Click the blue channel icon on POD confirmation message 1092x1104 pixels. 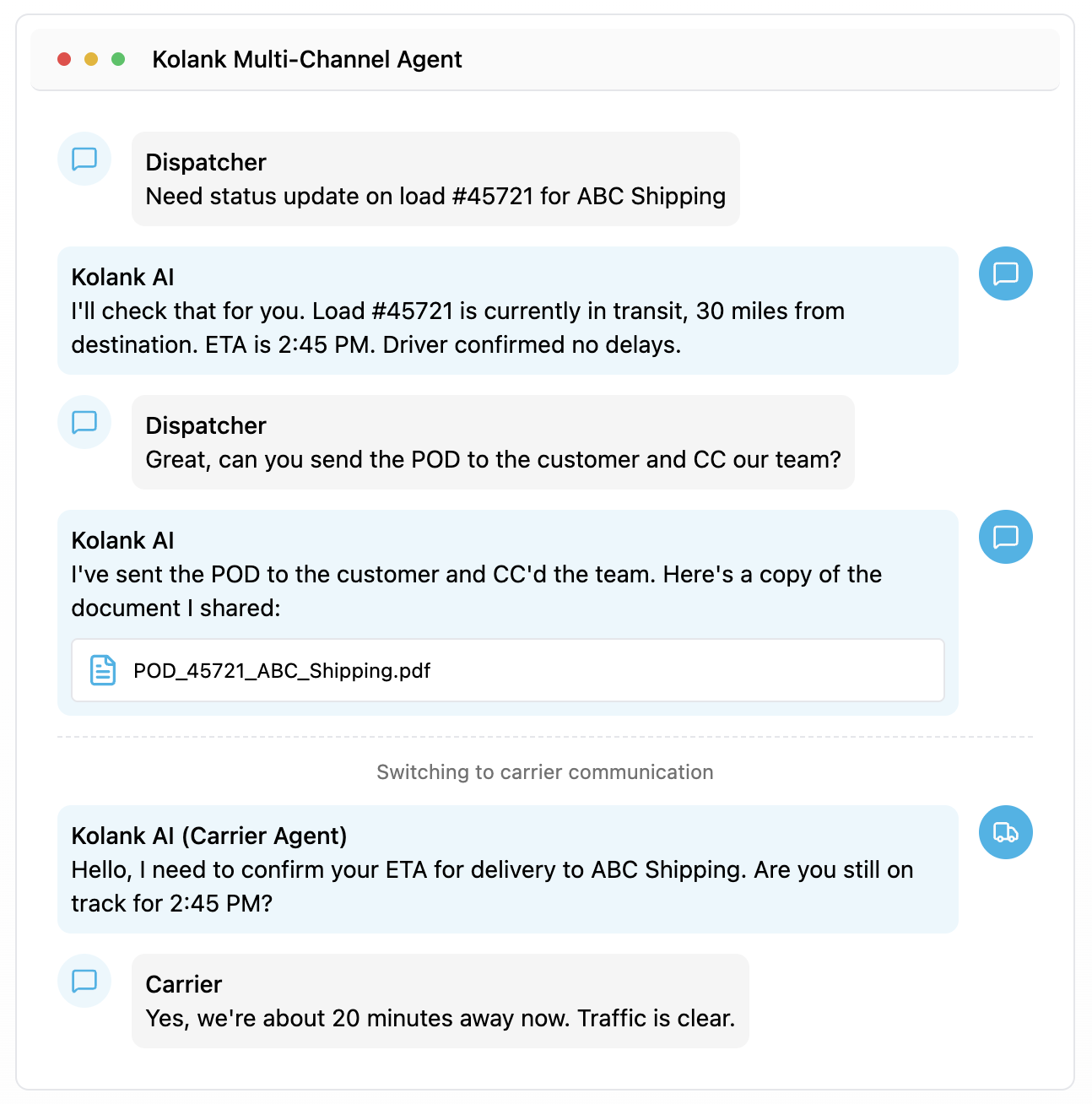pos(1005,537)
